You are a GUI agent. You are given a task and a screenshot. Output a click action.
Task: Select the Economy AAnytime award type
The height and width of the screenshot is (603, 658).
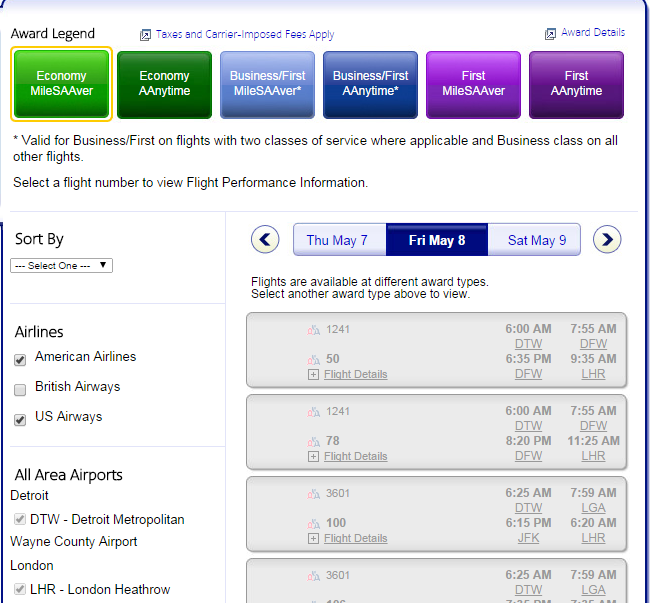click(x=164, y=84)
